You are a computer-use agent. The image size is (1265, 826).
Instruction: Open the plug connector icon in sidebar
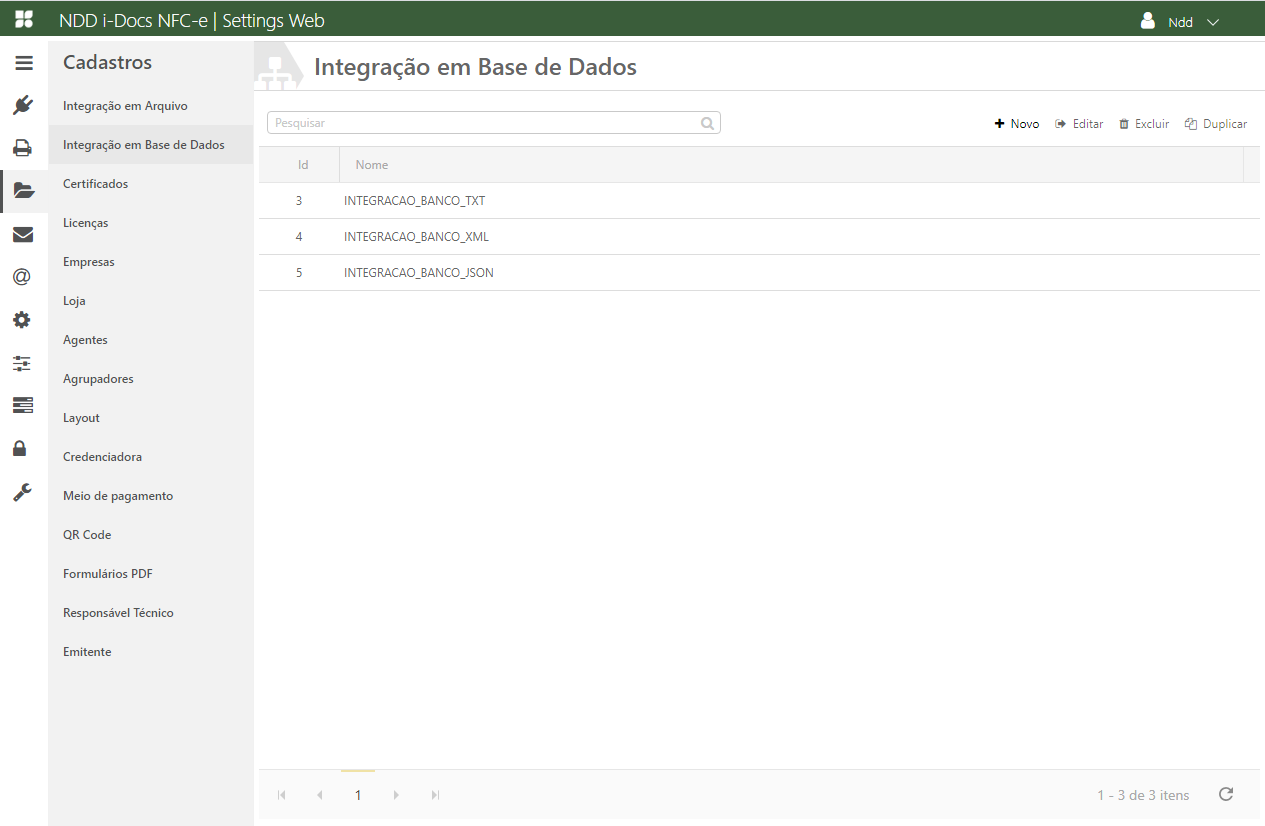click(x=23, y=105)
